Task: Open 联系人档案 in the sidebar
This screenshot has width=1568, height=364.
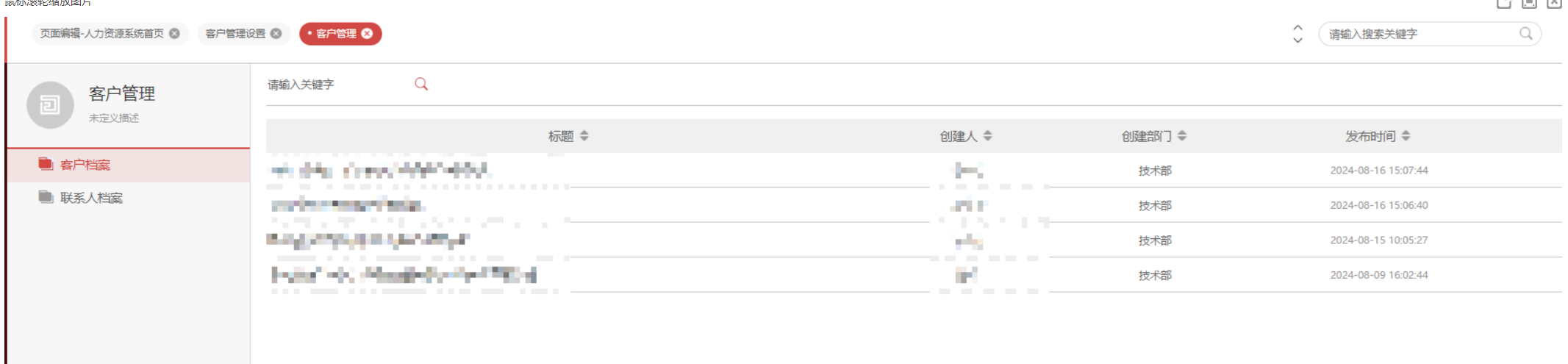Action: 91,198
